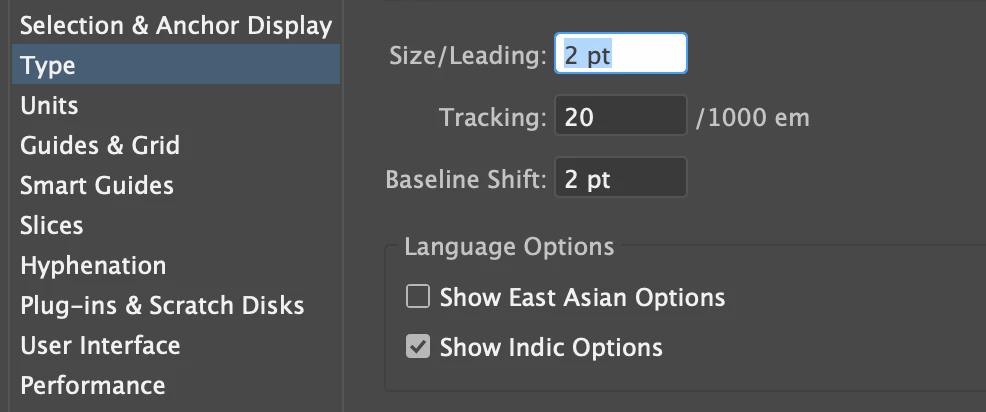Click the Tracking label text
Image resolution: width=986 pixels, height=412 pixels.
coord(493,118)
